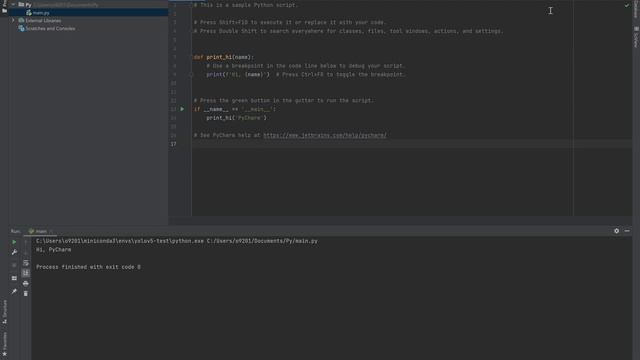Toggle scroll to end in Run console
Image resolution: width=640 pixels, height=360 pixels.
coord(26,273)
